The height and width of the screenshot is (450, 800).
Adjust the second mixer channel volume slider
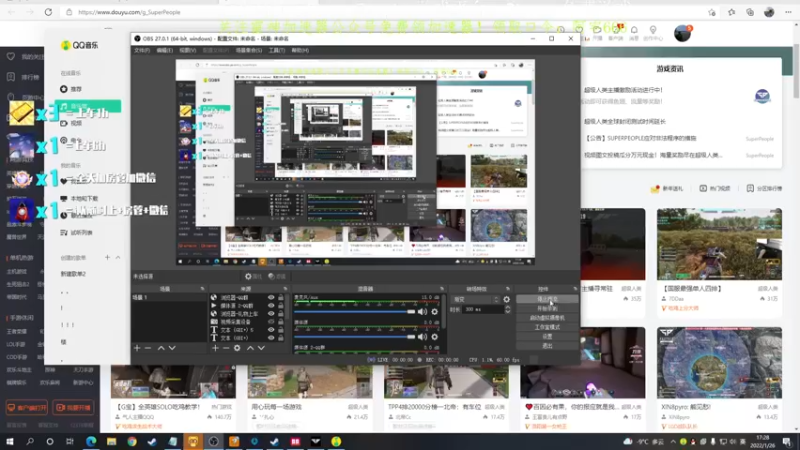point(355,337)
